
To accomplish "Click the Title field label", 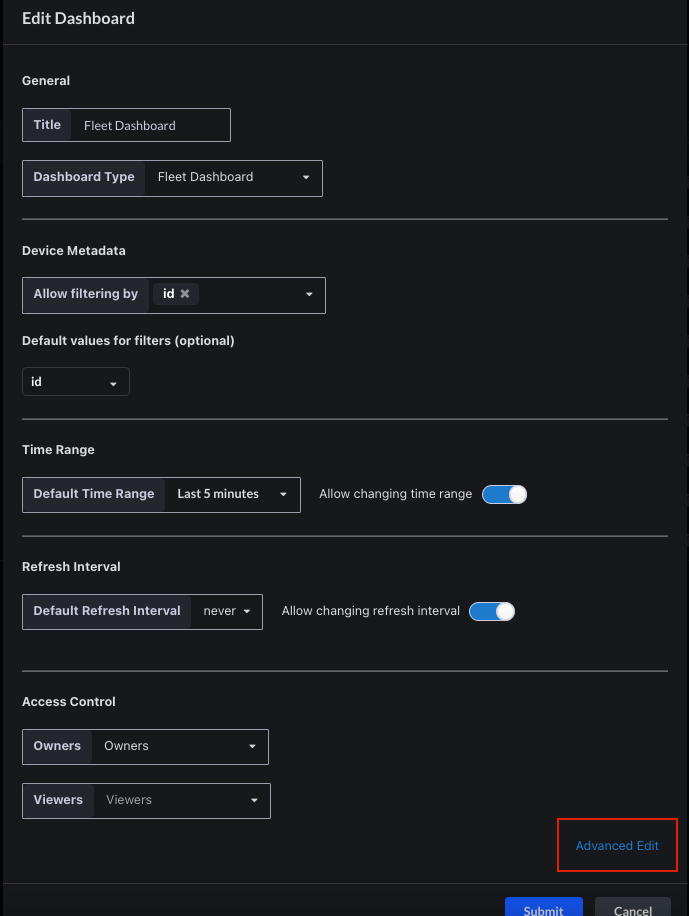I will [x=47, y=125].
